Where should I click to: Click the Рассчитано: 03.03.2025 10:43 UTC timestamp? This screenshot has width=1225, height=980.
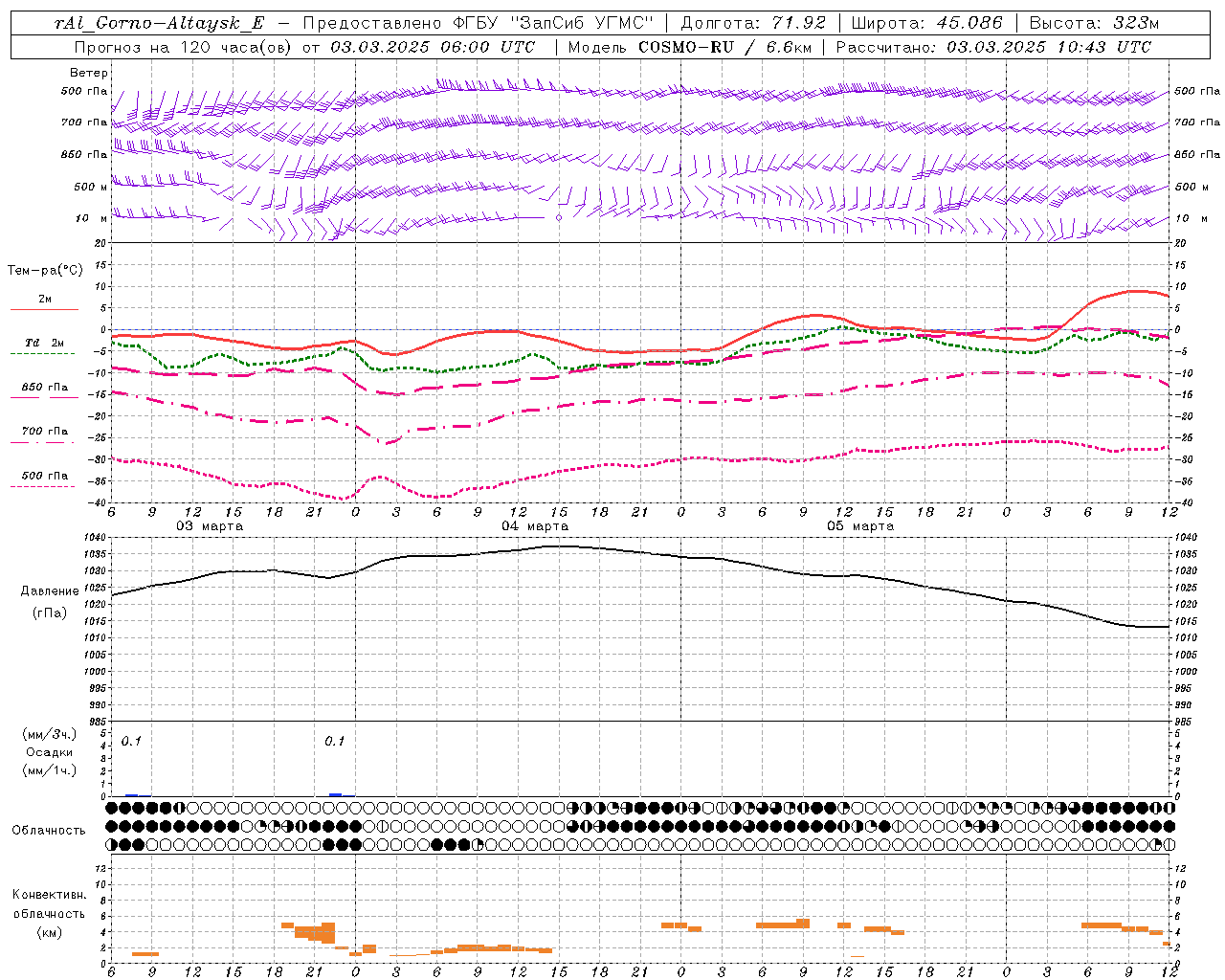(993, 47)
